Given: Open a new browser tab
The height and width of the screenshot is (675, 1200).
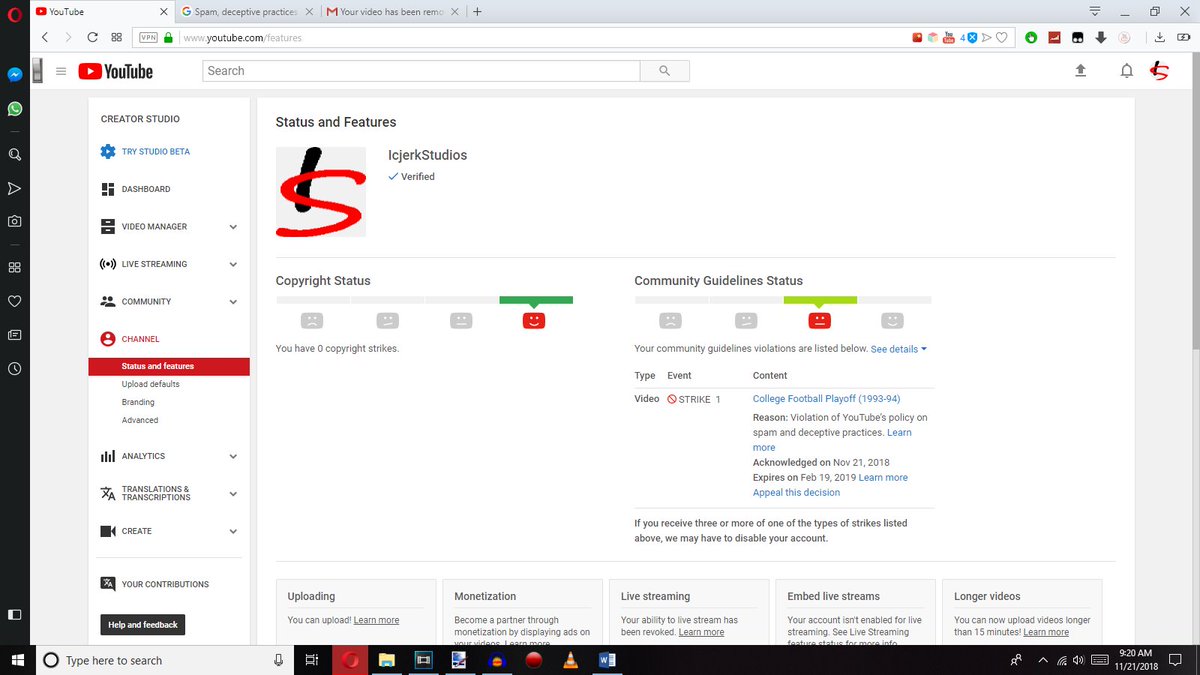Looking at the screenshot, I should pos(477,12).
